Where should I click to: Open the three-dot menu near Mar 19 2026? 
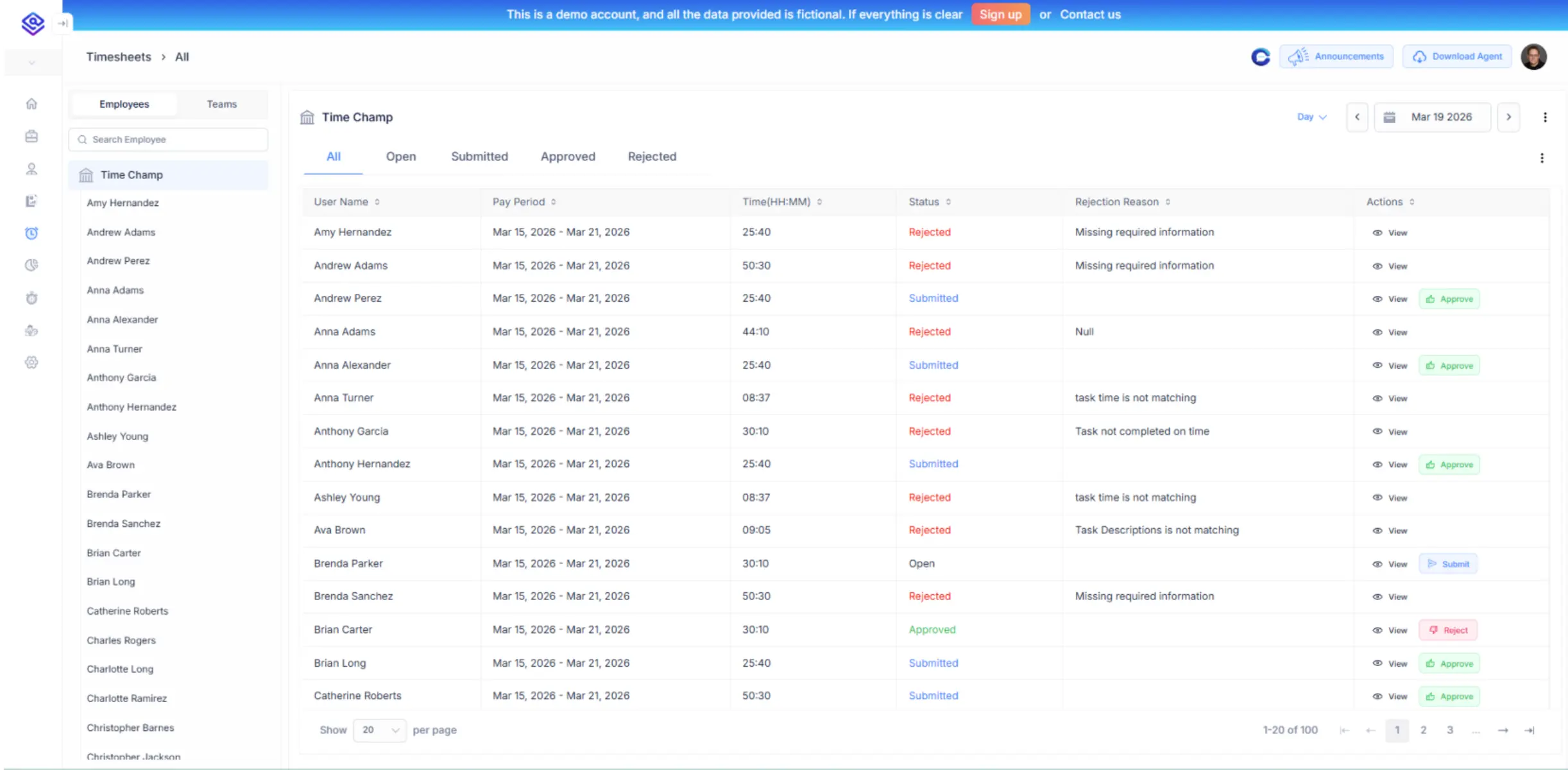coord(1546,117)
